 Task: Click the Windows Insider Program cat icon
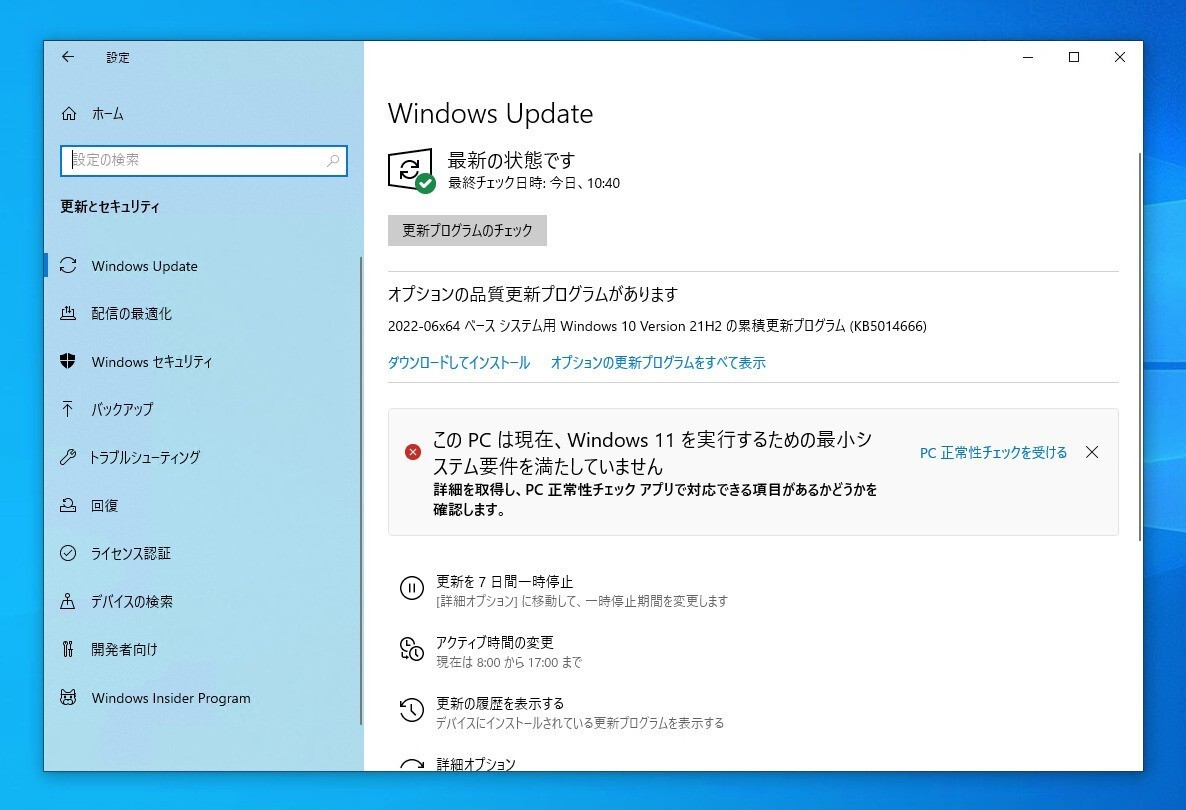tap(68, 697)
